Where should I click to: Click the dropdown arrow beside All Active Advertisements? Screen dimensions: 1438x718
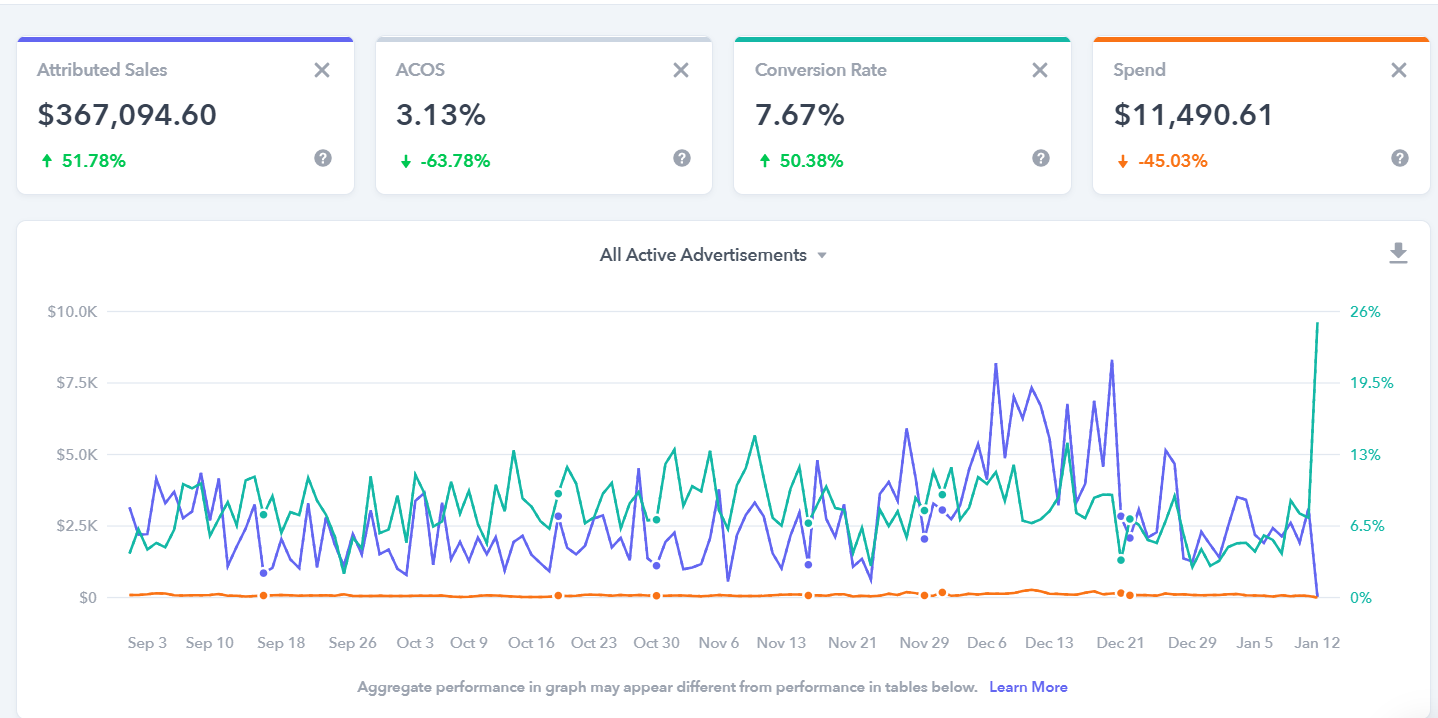coord(822,256)
